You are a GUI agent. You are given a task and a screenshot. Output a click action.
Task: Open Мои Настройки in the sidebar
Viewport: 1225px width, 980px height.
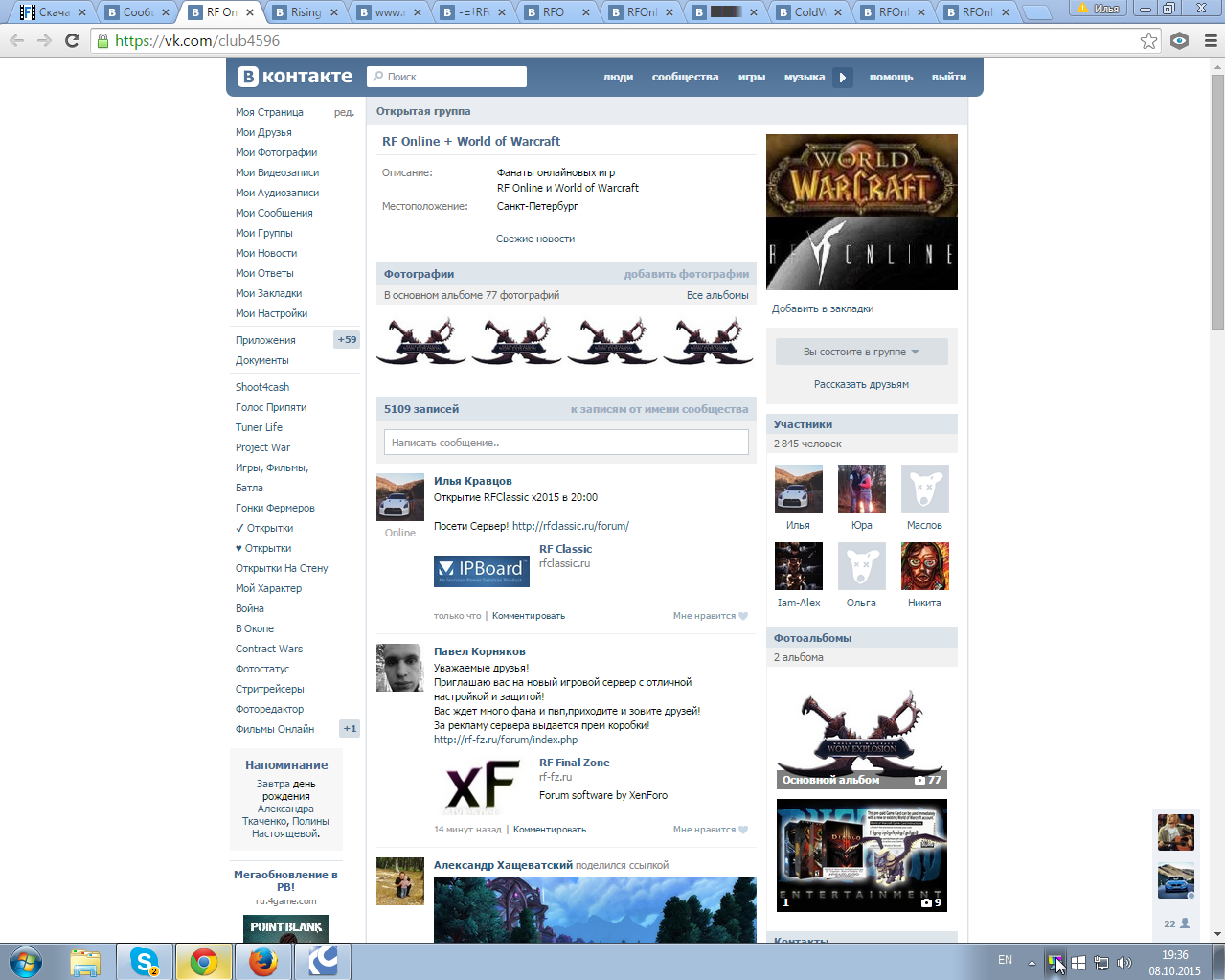[x=272, y=313]
